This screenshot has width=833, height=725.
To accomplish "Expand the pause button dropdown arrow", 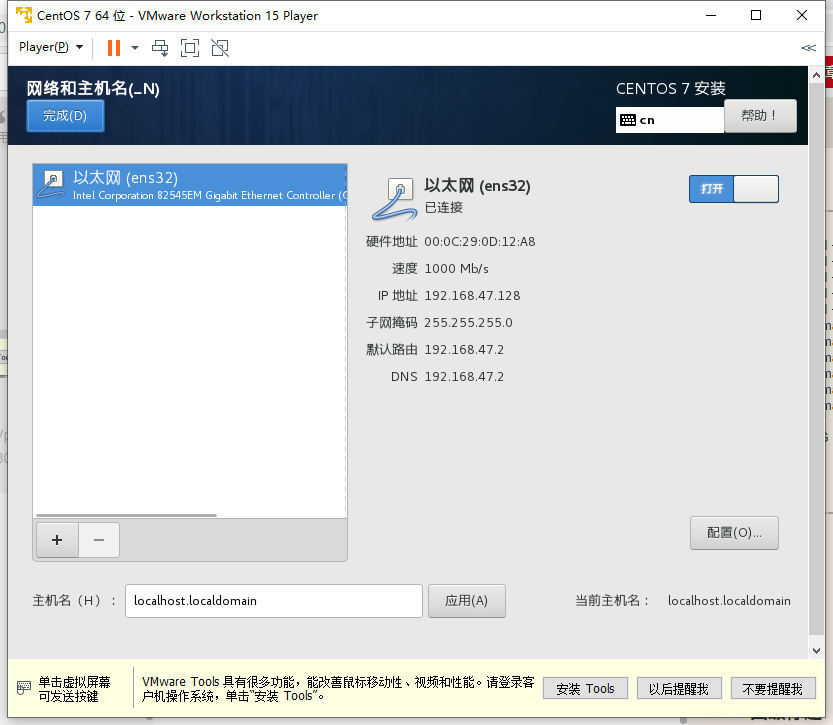I will tap(133, 47).
